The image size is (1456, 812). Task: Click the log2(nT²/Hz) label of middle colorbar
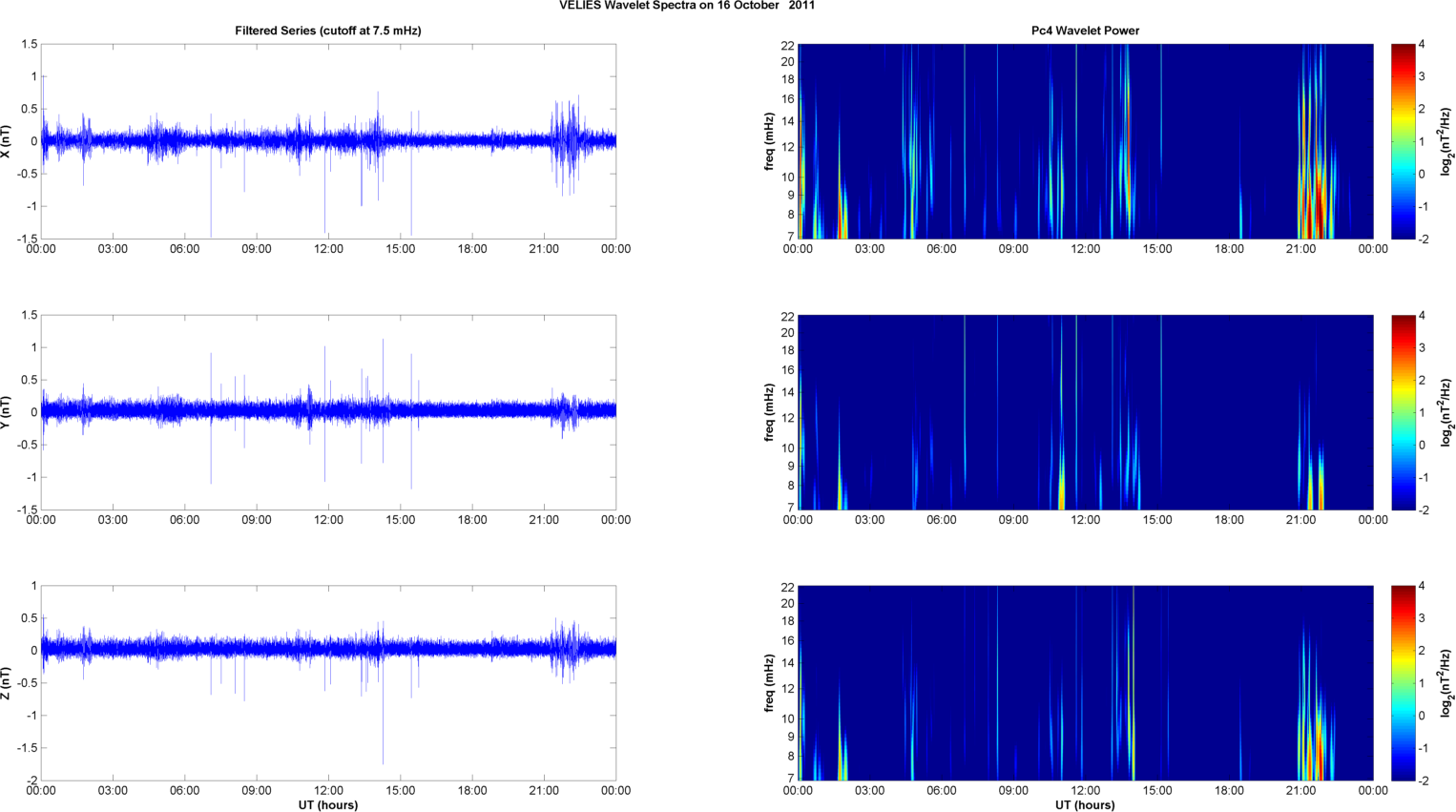tap(1446, 412)
